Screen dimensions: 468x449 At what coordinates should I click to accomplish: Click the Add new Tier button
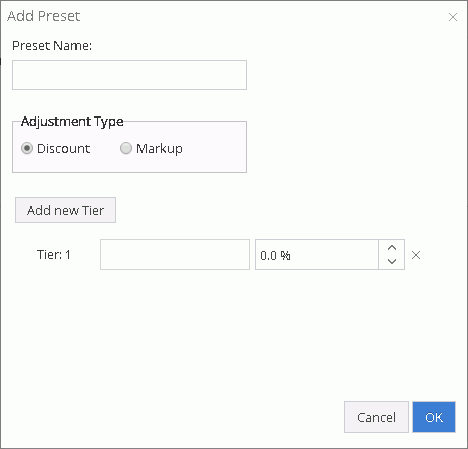(x=65, y=210)
